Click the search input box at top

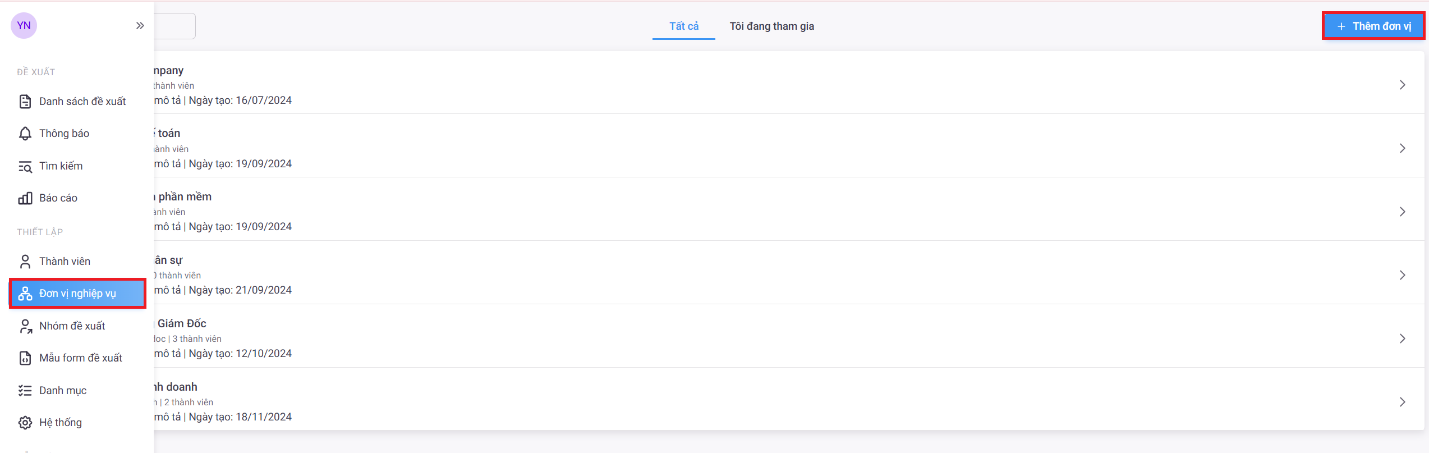[x=175, y=26]
